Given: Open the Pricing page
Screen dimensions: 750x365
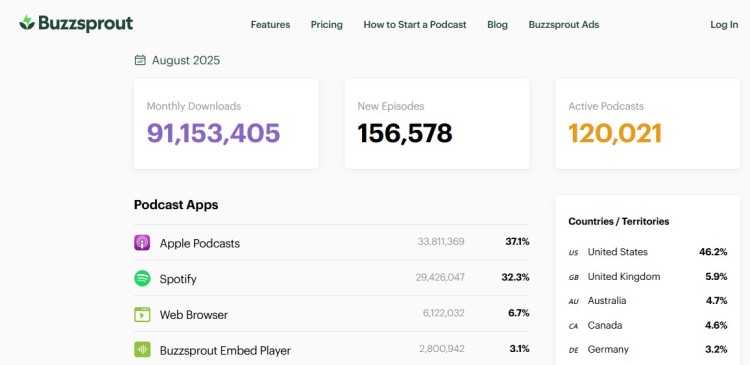Looking at the screenshot, I should pyautogui.click(x=327, y=24).
